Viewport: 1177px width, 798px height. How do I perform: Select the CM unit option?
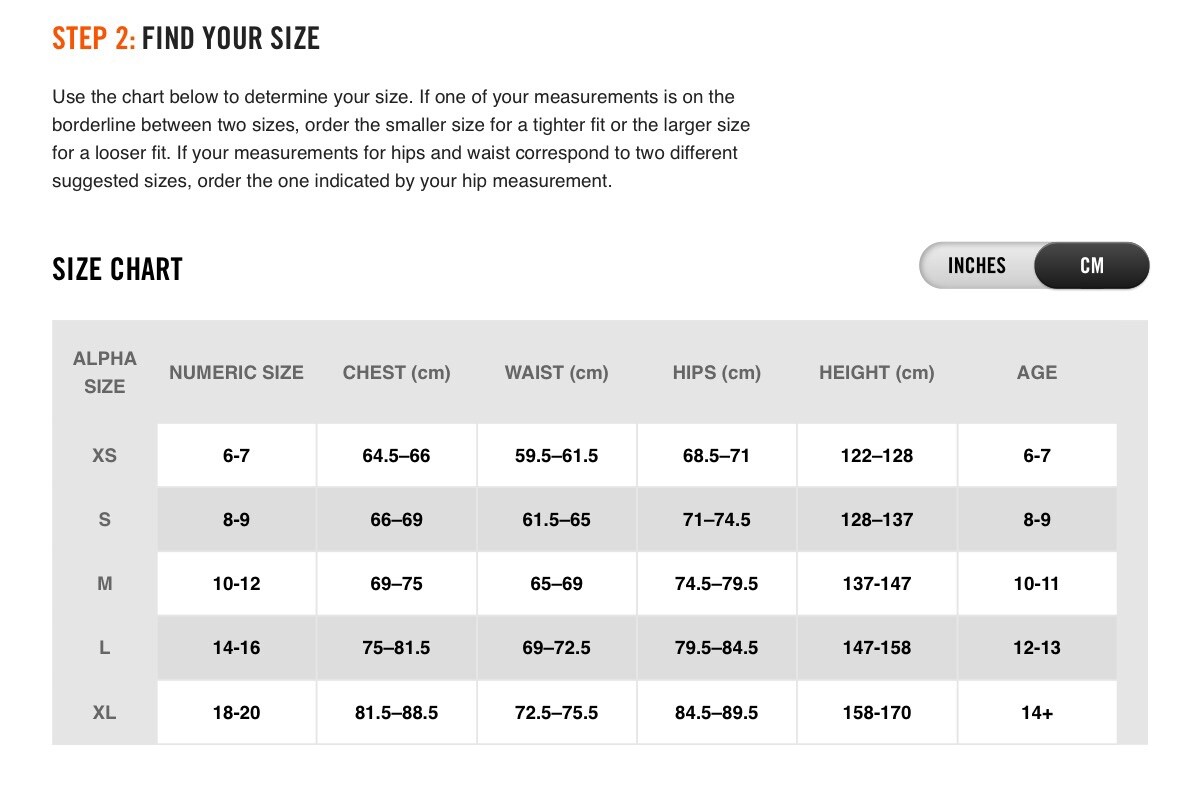click(x=1091, y=266)
